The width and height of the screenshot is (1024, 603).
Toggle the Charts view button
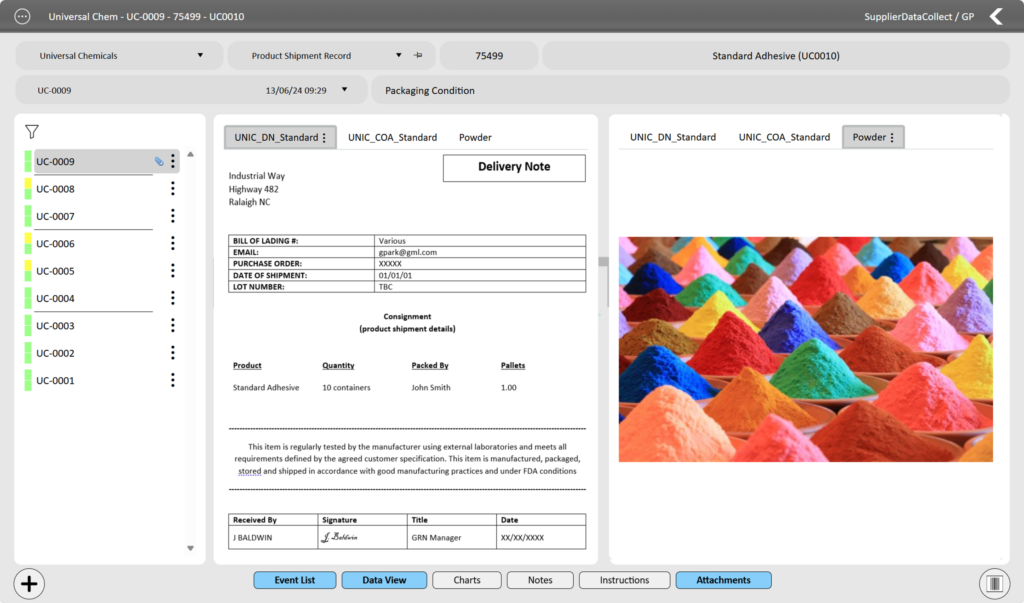[x=467, y=580]
